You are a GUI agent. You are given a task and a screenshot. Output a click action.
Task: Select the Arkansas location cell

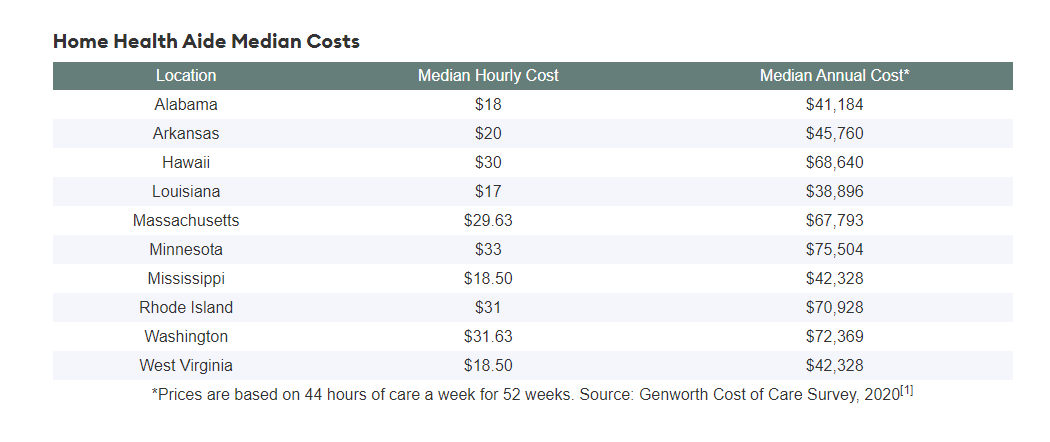(x=186, y=133)
